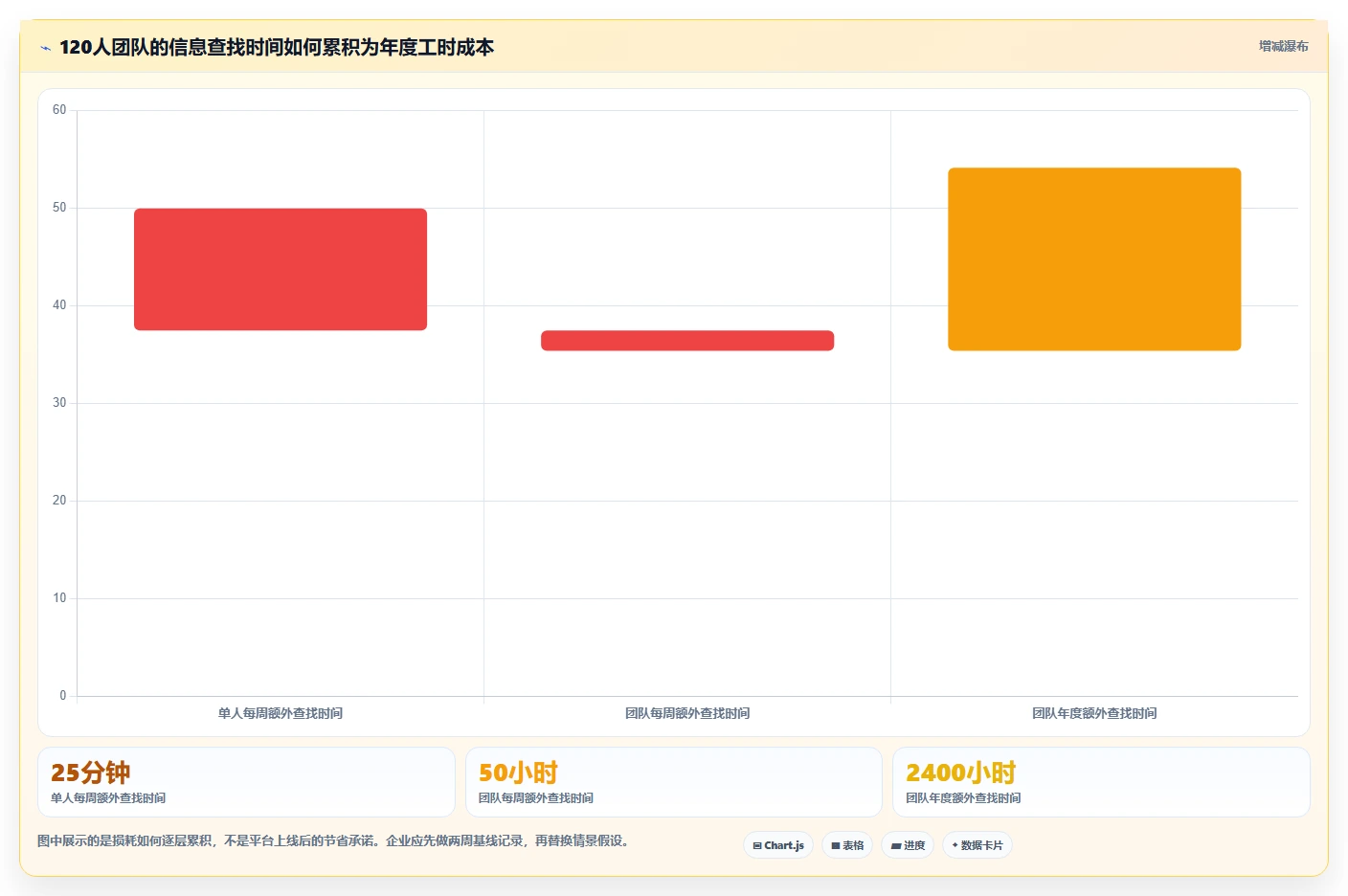
Task: Click y-axis tick value 50
Action: pyautogui.click(x=59, y=208)
